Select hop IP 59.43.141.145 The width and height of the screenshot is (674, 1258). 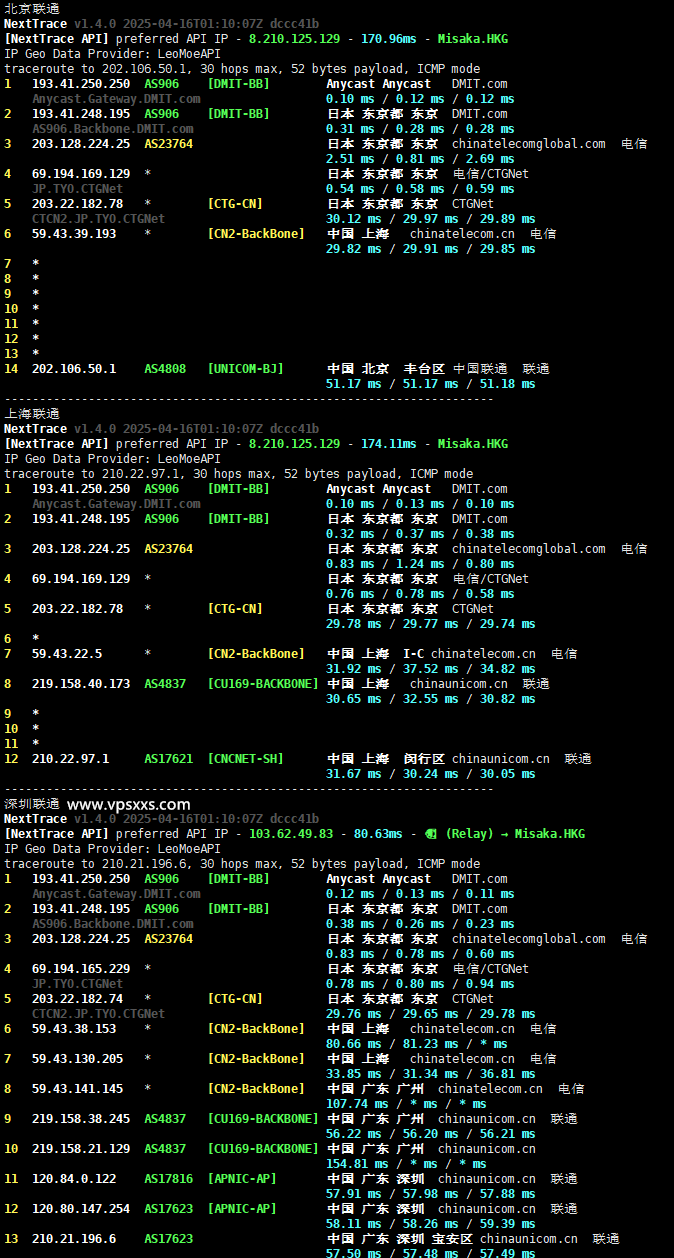tap(78, 1089)
